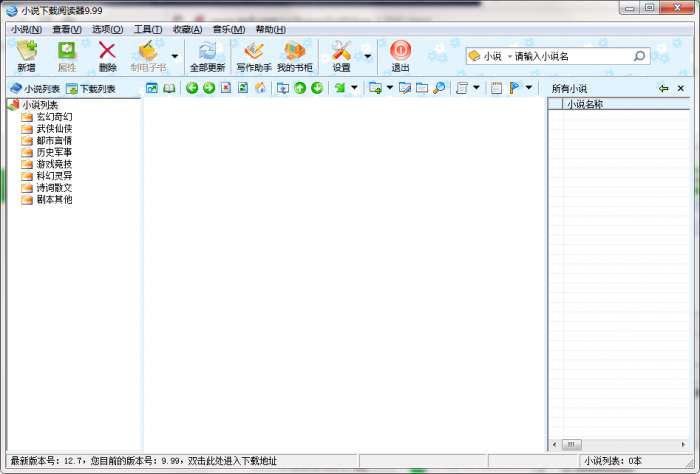Click the magnifier find icon in toolbar
Screen dimensions: 700x474
(439, 88)
